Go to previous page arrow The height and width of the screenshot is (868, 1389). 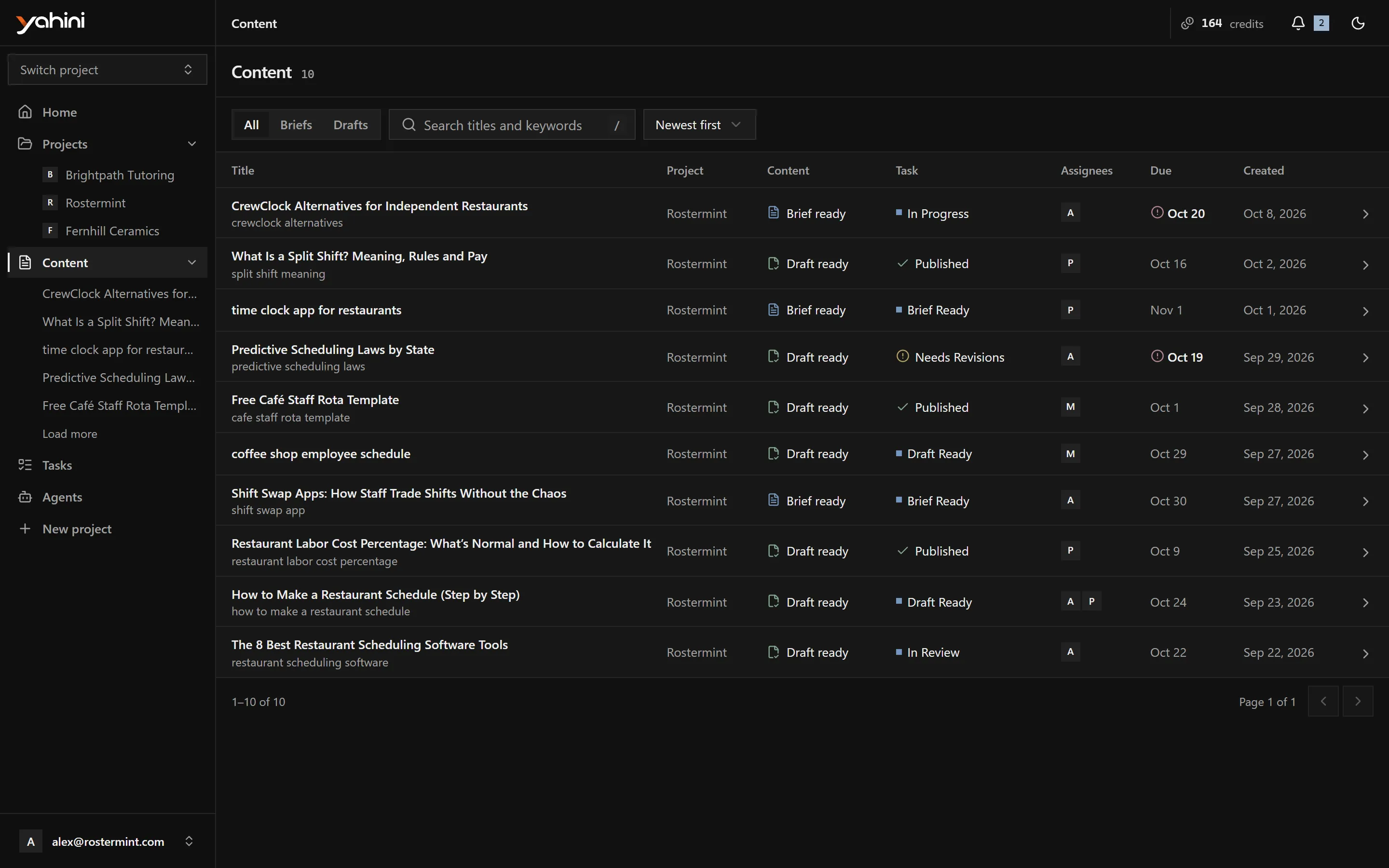(x=1323, y=701)
